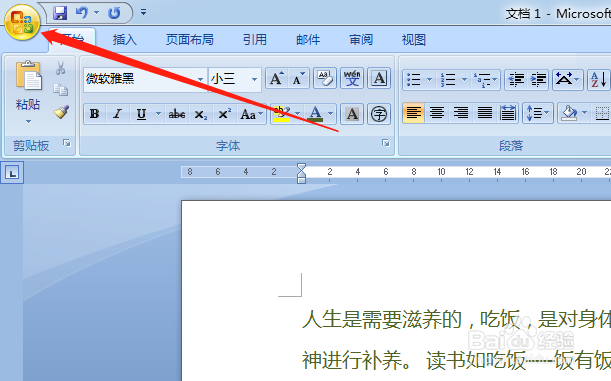The image size is (611, 381).
Task: Center align text
Action: 437,113
